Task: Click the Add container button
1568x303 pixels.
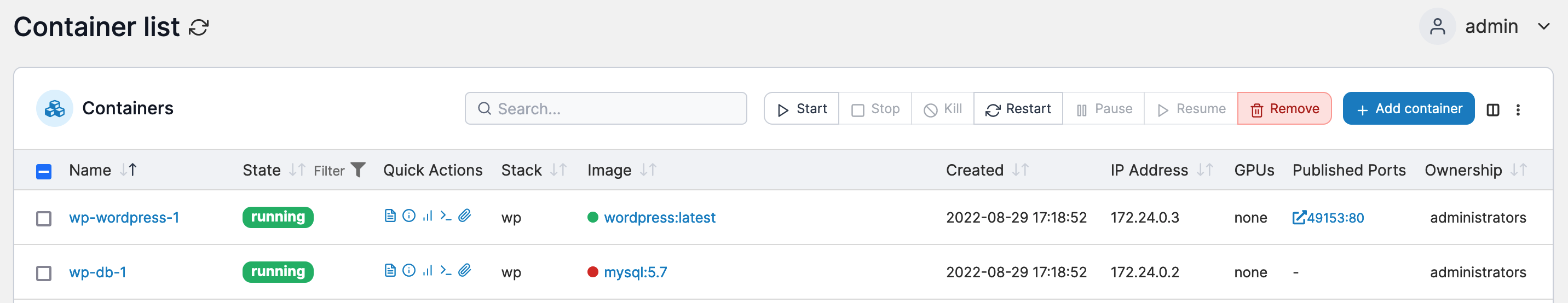Action: click(1408, 108)
